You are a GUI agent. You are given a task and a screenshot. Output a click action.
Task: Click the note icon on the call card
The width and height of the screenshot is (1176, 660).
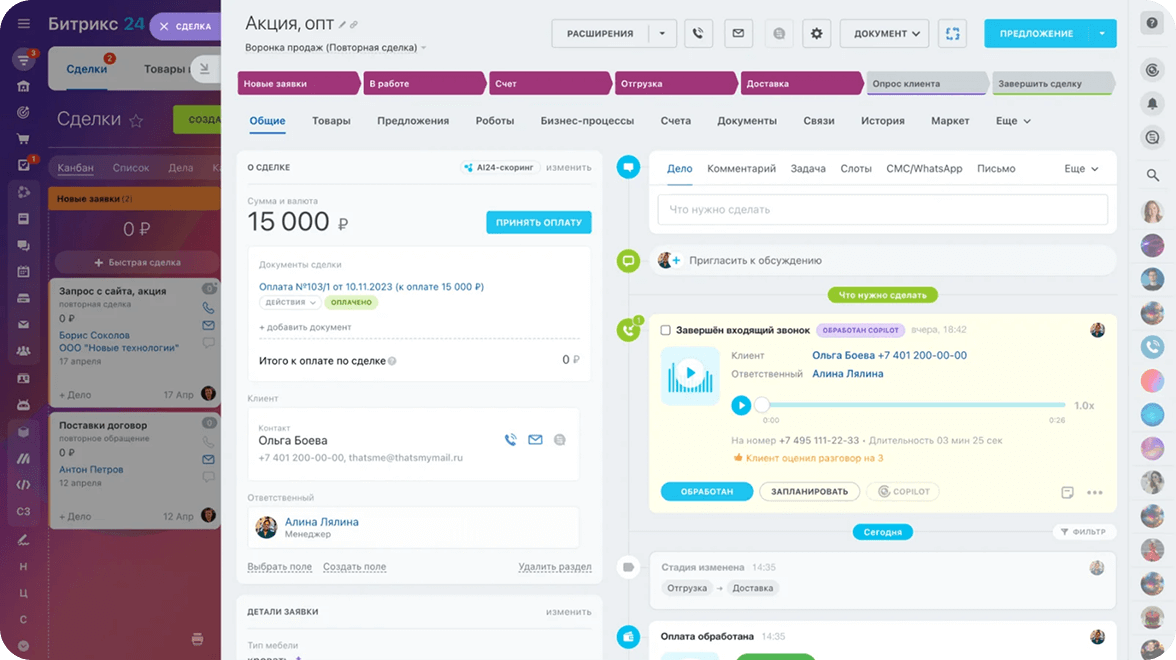(1067, 492)
